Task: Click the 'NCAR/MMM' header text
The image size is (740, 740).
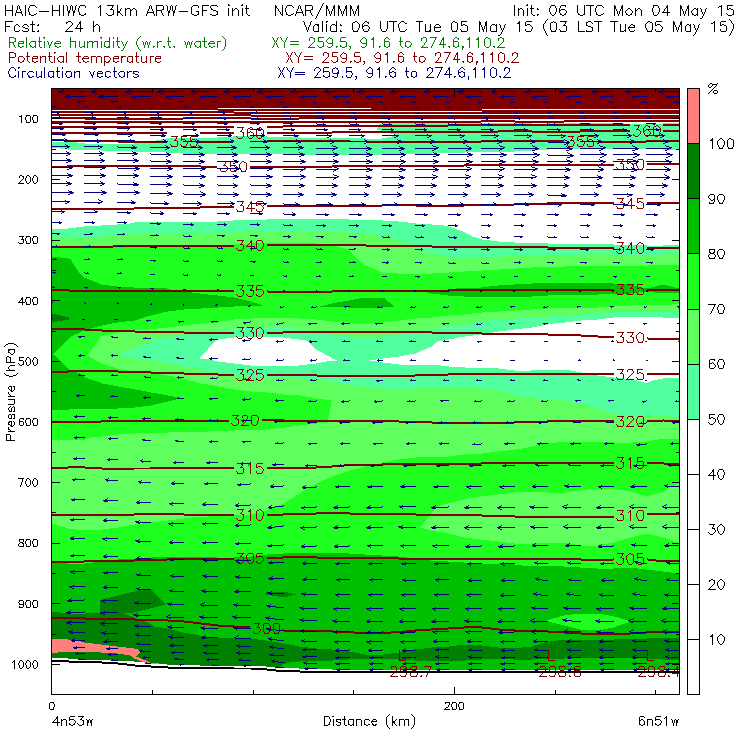Action: (317, 11)
